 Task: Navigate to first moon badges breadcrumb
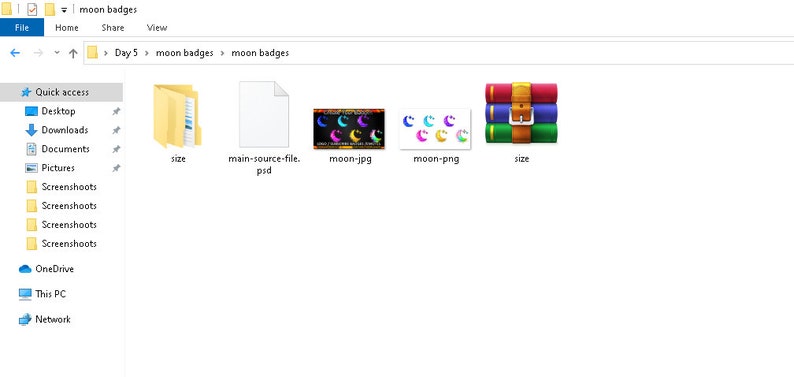tap(184, 53)
